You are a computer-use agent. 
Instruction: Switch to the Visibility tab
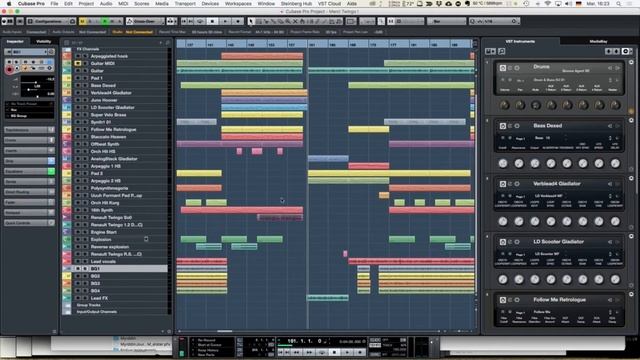click(43, 42)
